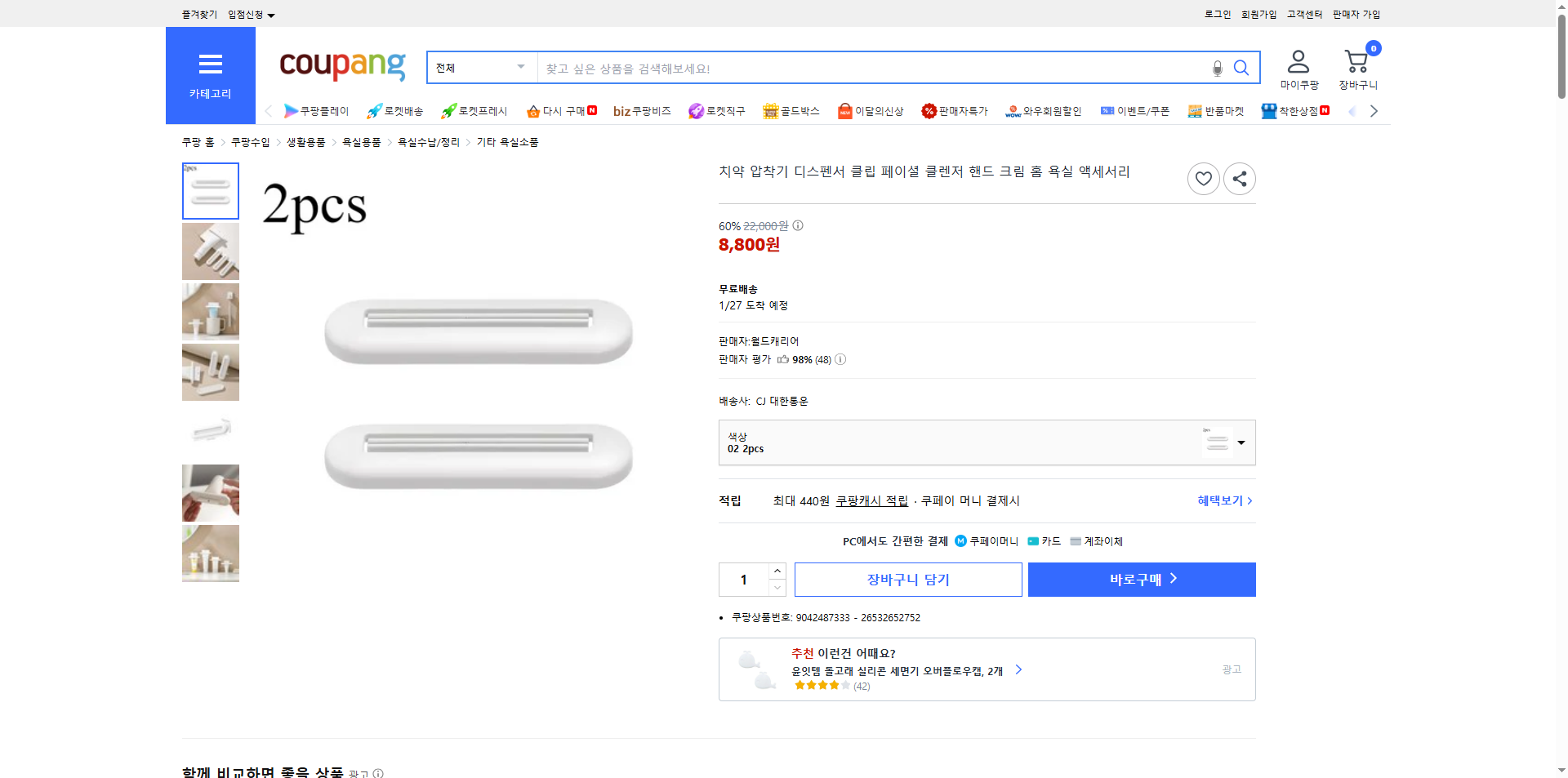Click the 바로구매 purchase button
Image resolution: width=1568 pixels, height=778 pixels.
(1141, 579)
